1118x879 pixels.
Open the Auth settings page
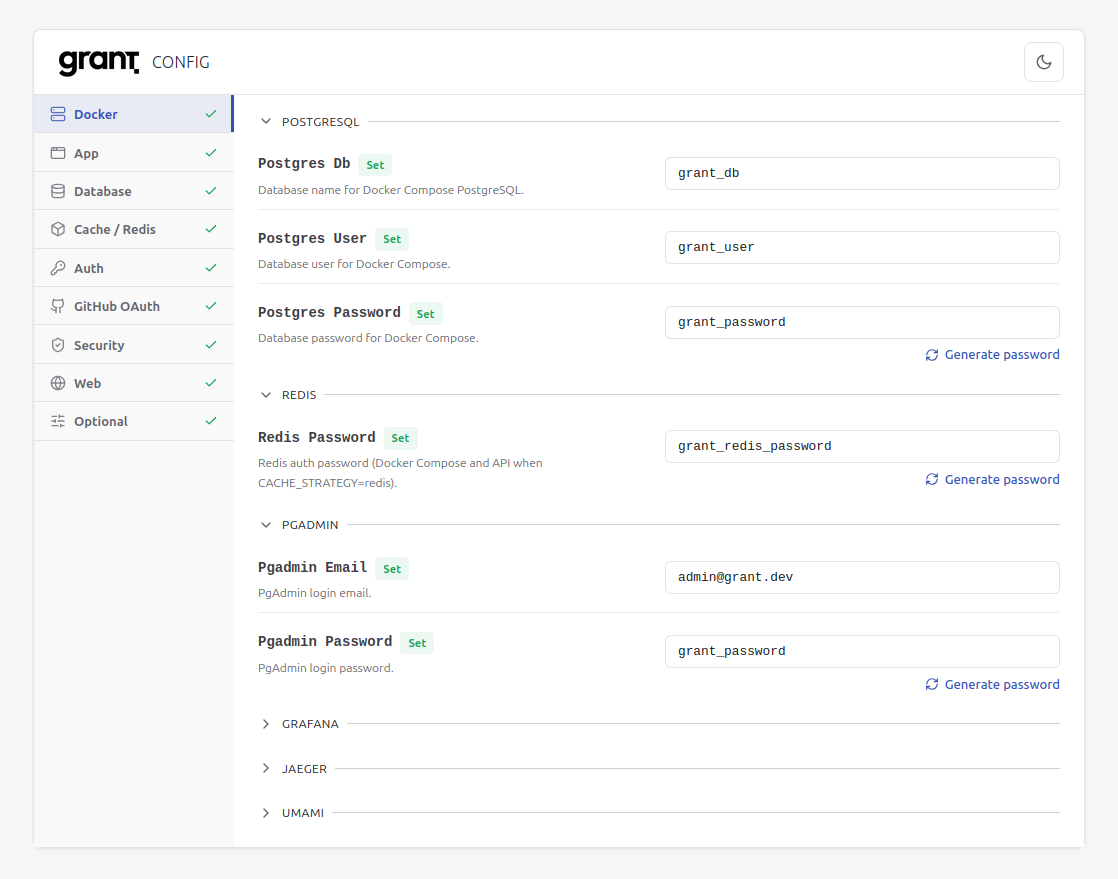click(x=90, y=268)
